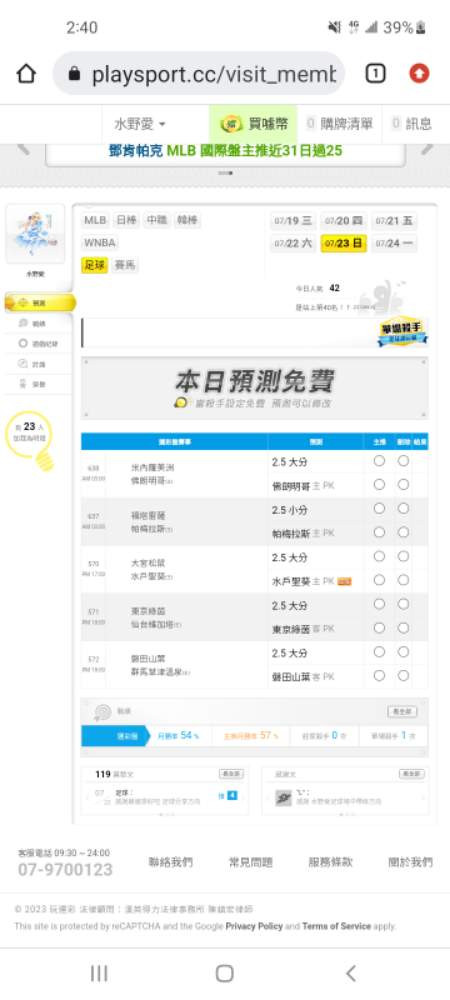
Task: Select 主推 radio for 佛朗明哥 主 PK
Action: tap(379, 485)
